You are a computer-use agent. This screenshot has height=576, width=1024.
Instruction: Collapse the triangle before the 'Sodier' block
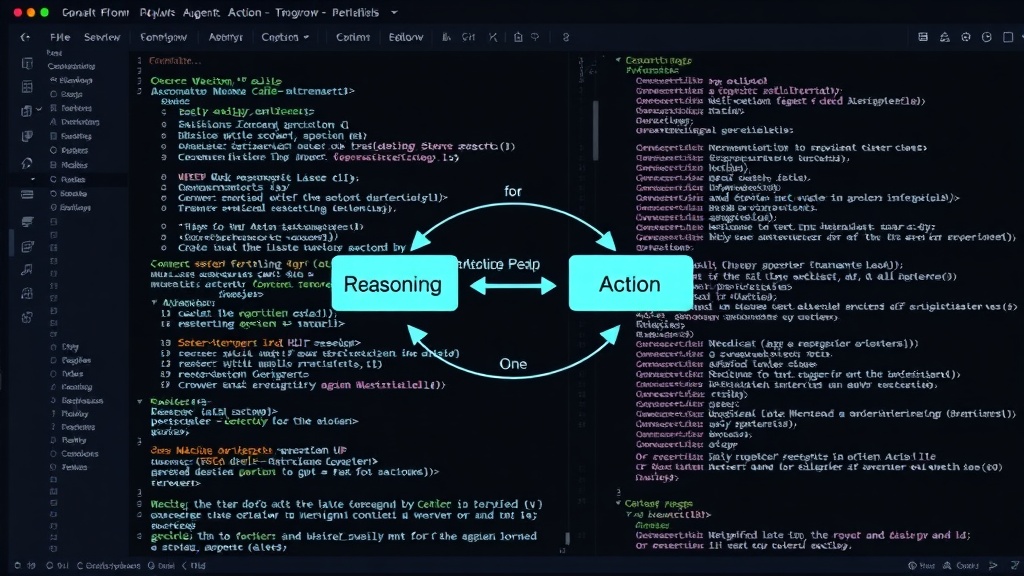pyautogui.click(x=140, y=402)
